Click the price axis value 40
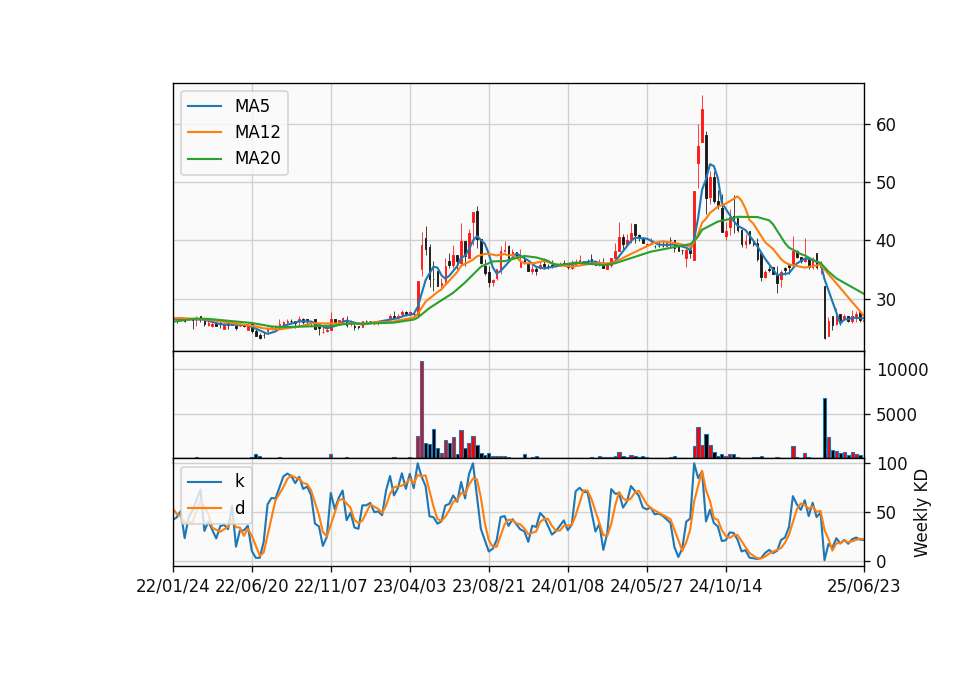The height and width of the screenshot is (690, 960). click(885, 241)
